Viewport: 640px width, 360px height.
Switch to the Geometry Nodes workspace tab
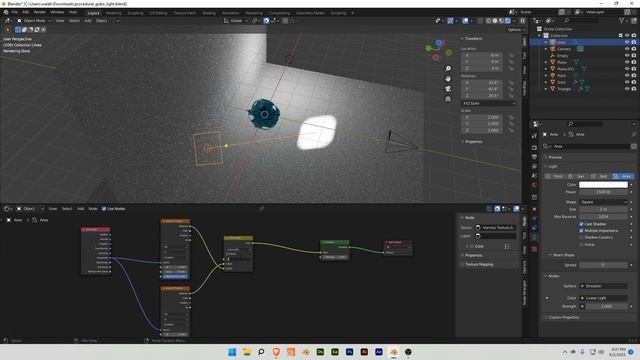tap(310, 13)
